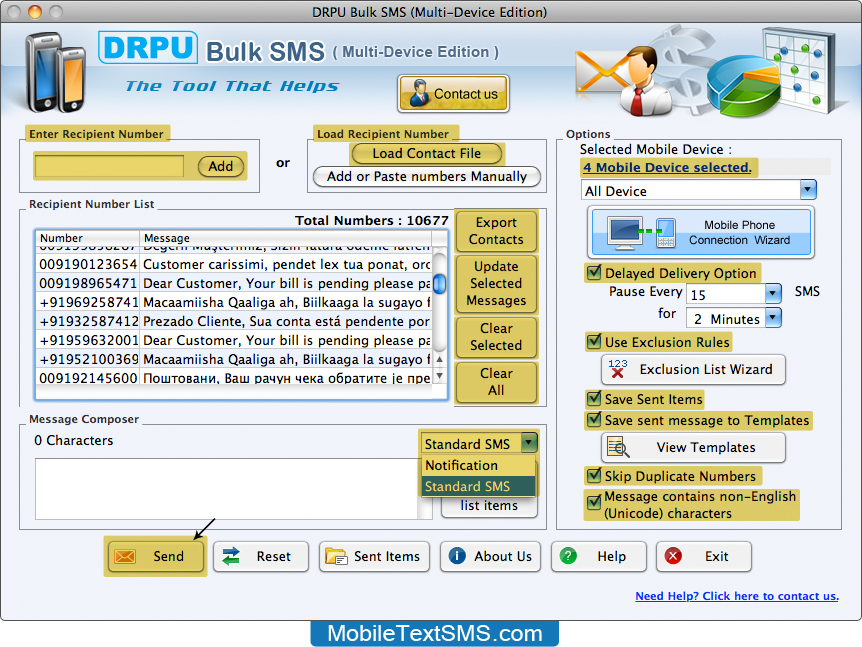862x647 pixels.
Task: Open the Need Help contact link
Action: pos(737,596)
